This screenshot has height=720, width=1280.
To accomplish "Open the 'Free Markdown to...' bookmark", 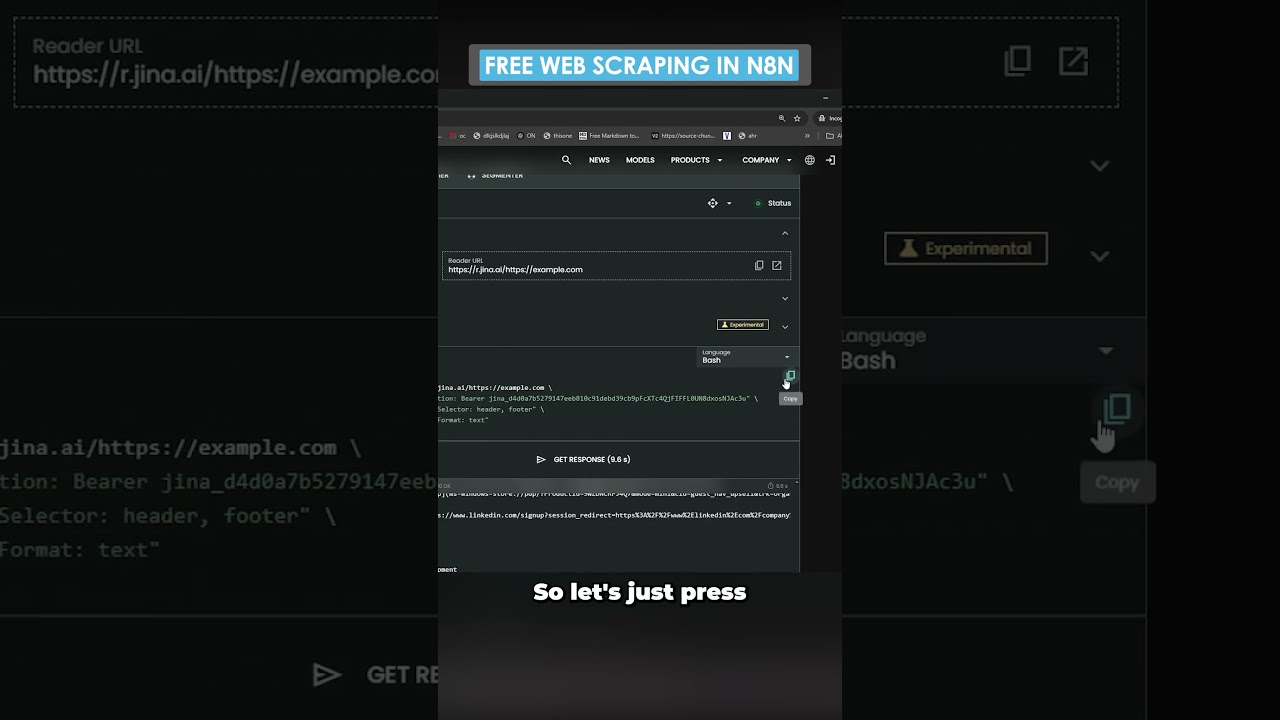I will [x=609, y=136].
